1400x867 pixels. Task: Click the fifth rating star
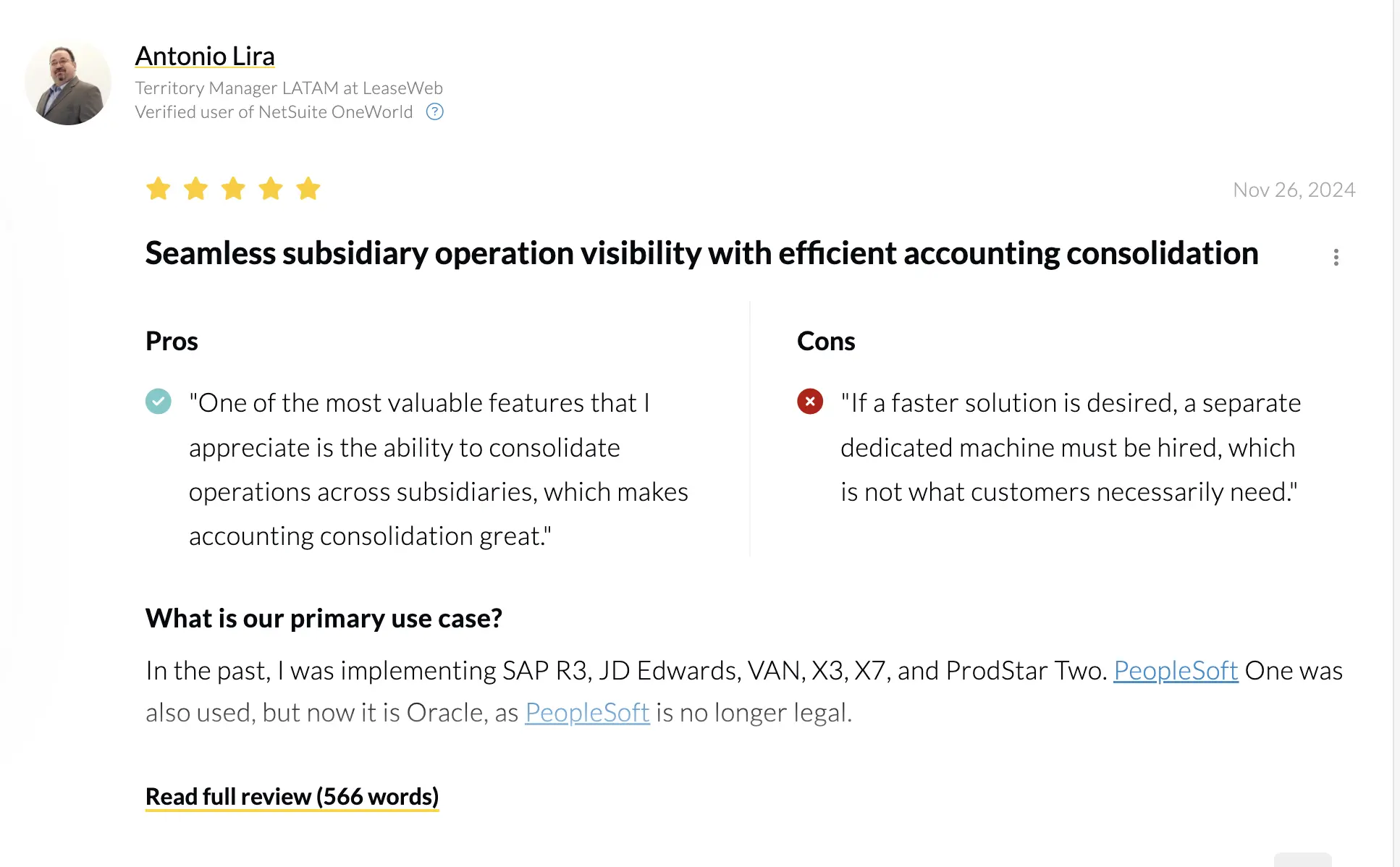click(x=308, y=189)
